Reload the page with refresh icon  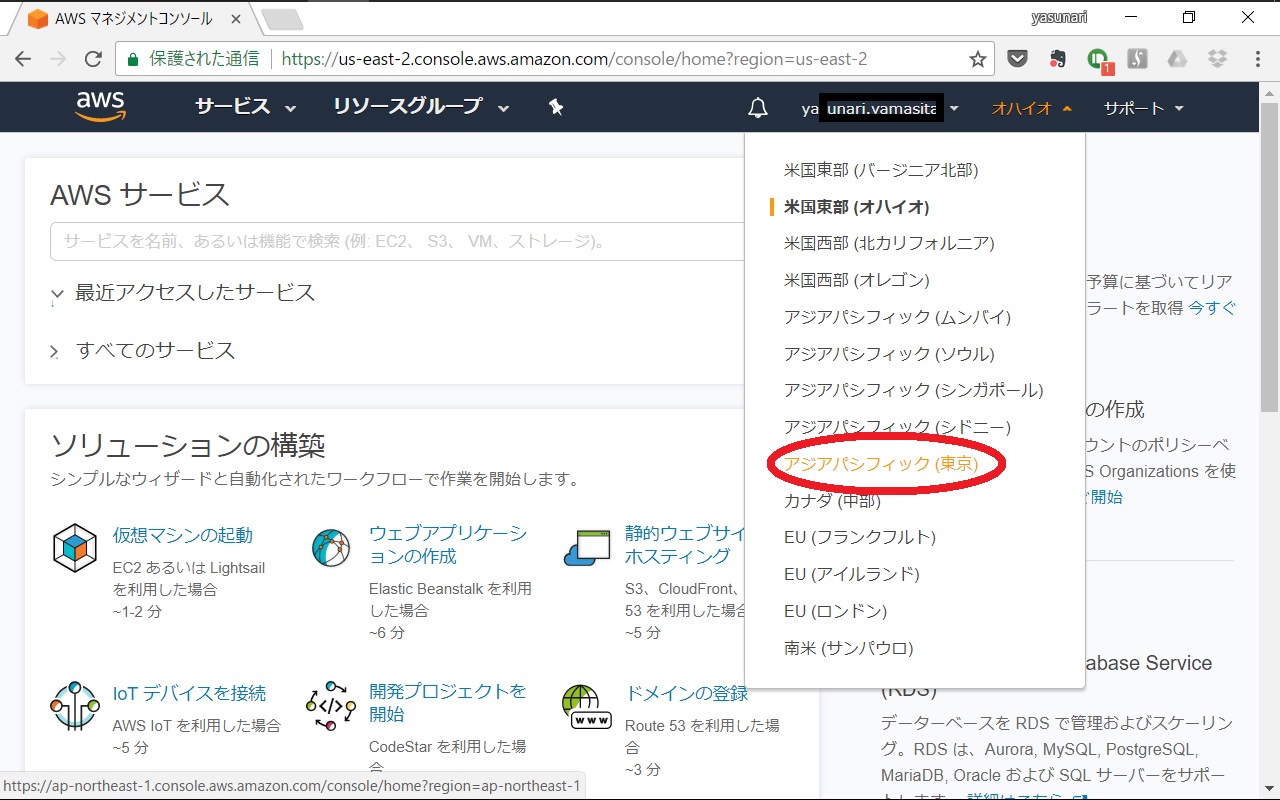click(93, 59)
